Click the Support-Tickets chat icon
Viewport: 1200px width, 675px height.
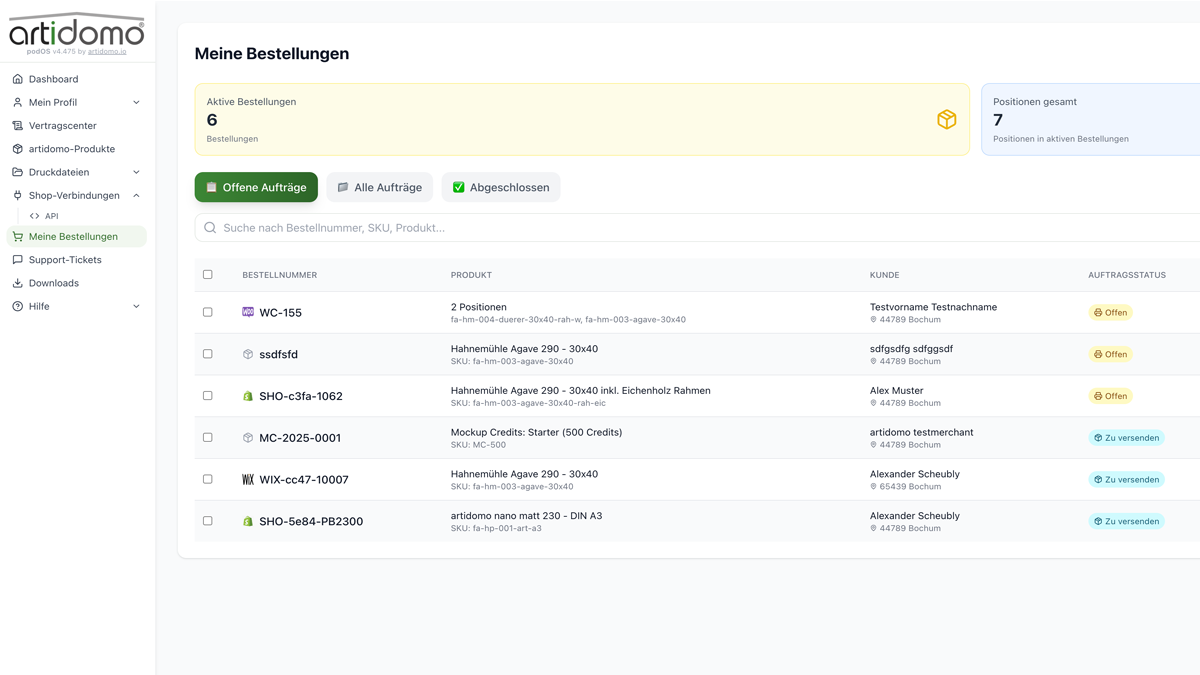coord(17,260)
